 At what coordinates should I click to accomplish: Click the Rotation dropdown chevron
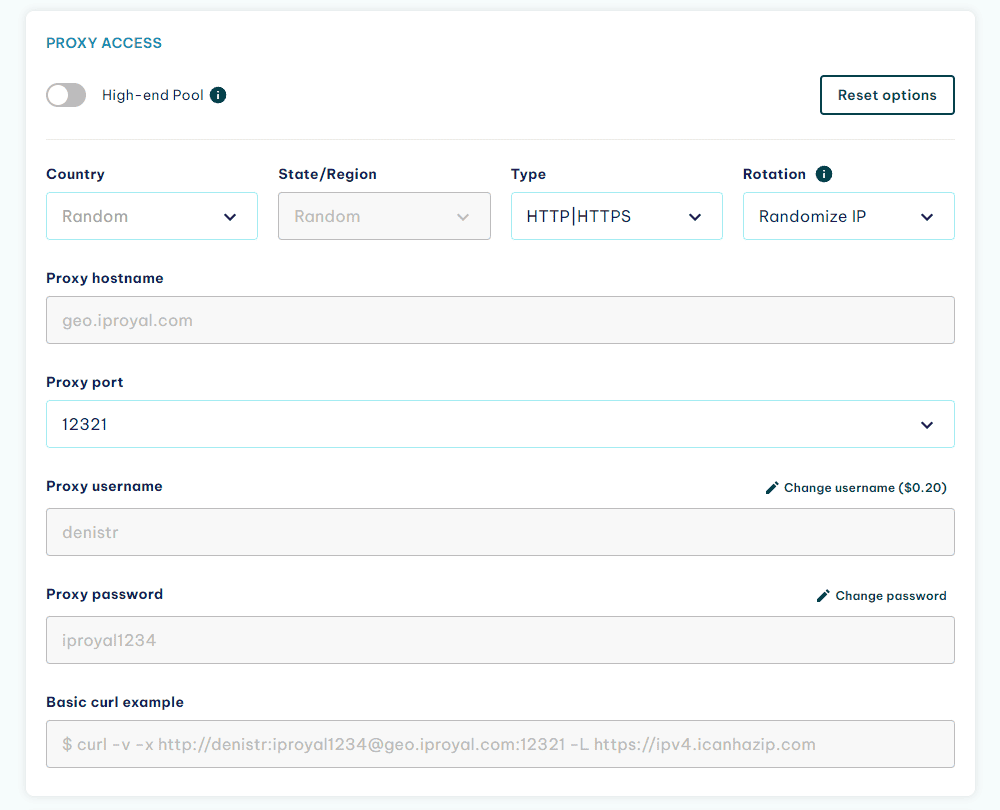pos(928,216)
